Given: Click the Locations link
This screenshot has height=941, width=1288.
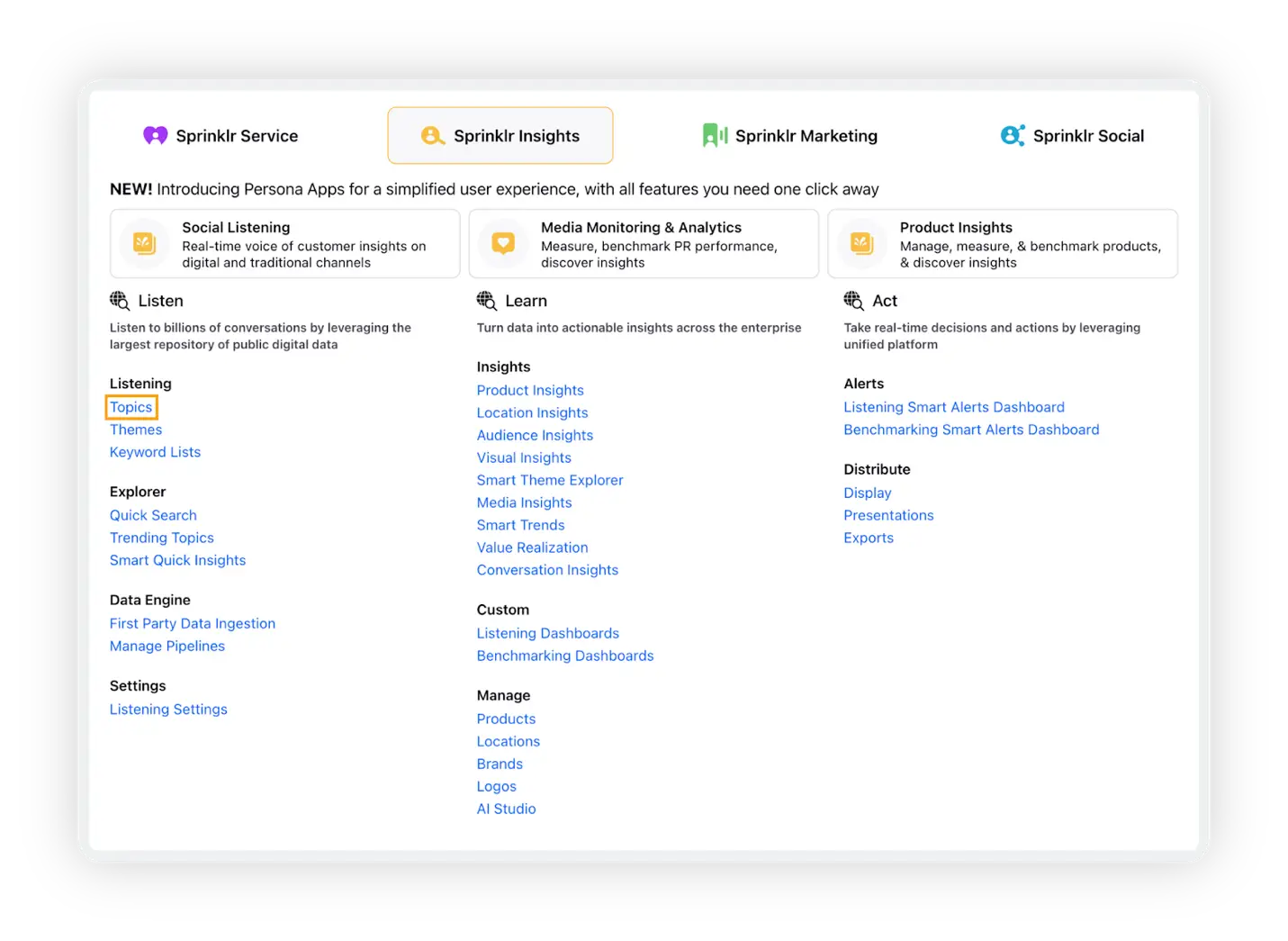Looking at the screenshot, I should click(509, 741).
